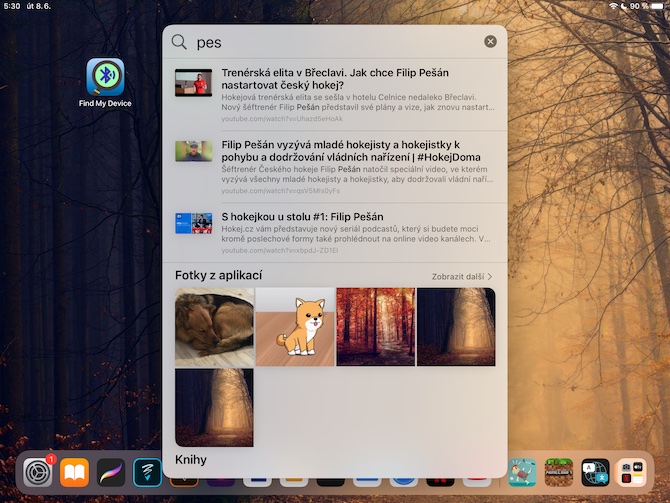Viewport: 670px width, 503px height.
Task: Tap the battery indicator in status bar
Action: [659, 6]
